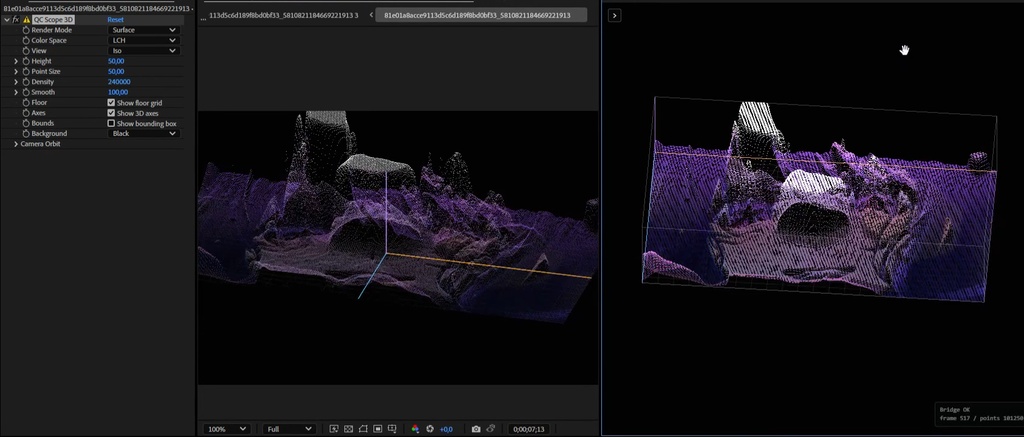Open the 100% magnification dropdown
This screenshot has height=437, width=1024.
(226, 429)
